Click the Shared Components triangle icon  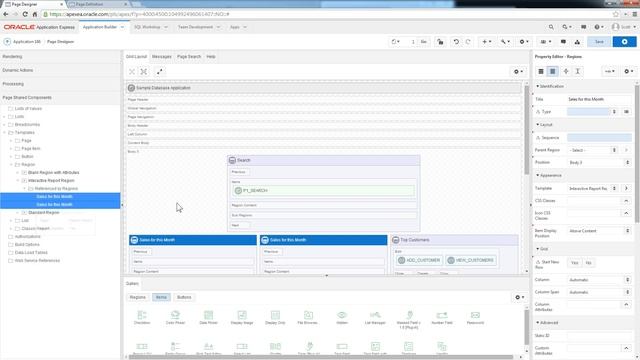pos(577,42)
